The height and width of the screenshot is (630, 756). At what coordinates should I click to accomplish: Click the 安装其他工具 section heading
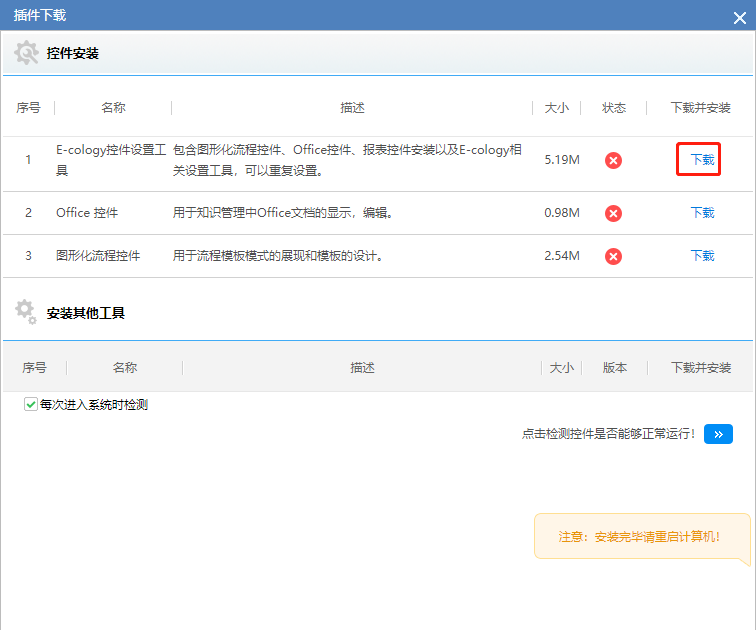pos(85,313)
